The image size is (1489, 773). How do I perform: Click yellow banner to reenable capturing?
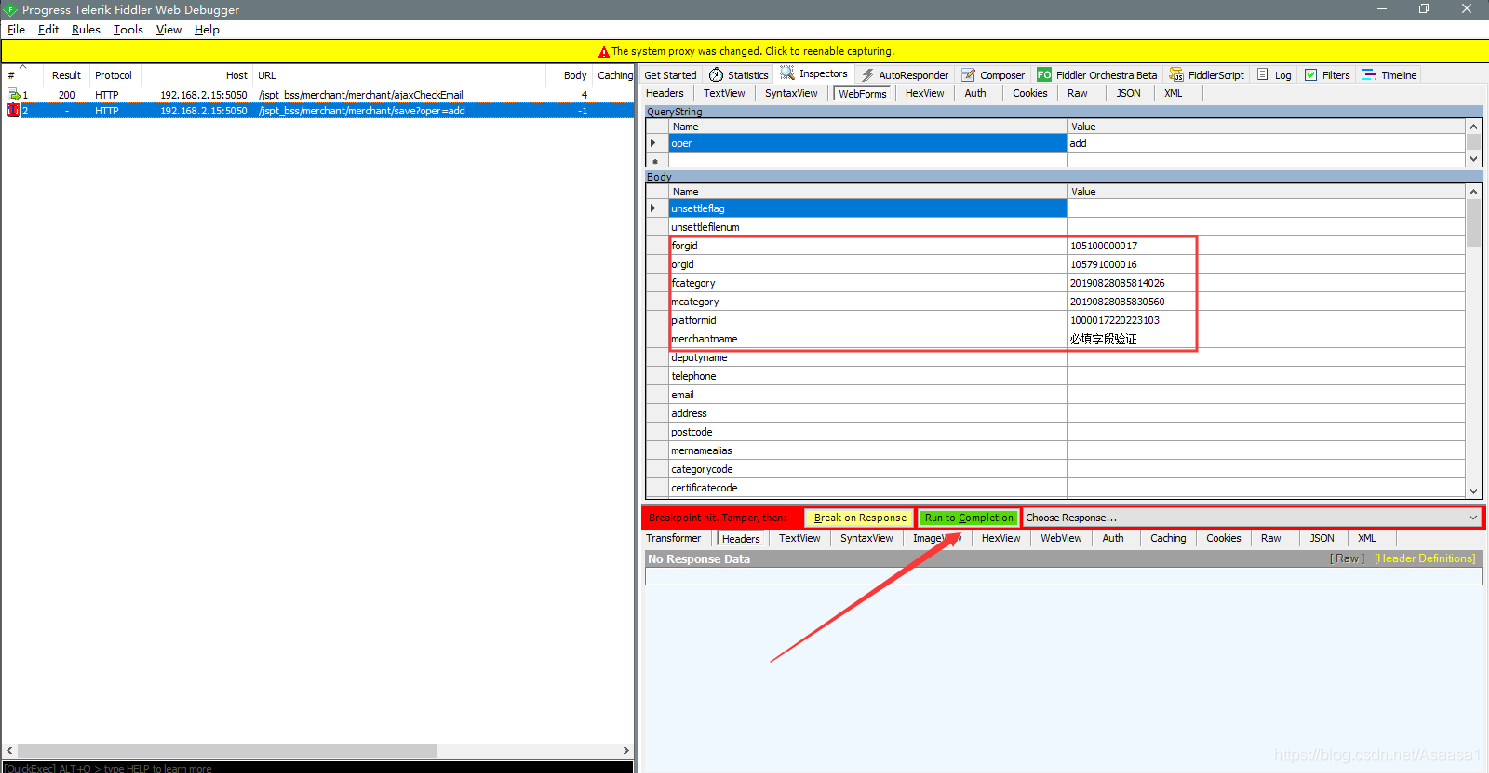(744, 51)
